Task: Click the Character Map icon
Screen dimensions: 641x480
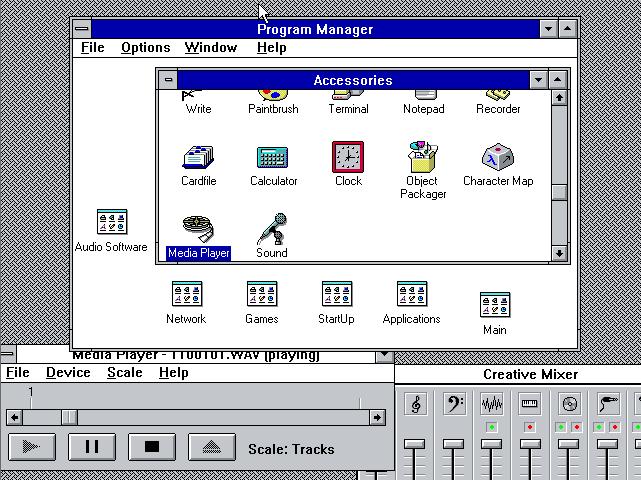Action: [x=498, y=157]
